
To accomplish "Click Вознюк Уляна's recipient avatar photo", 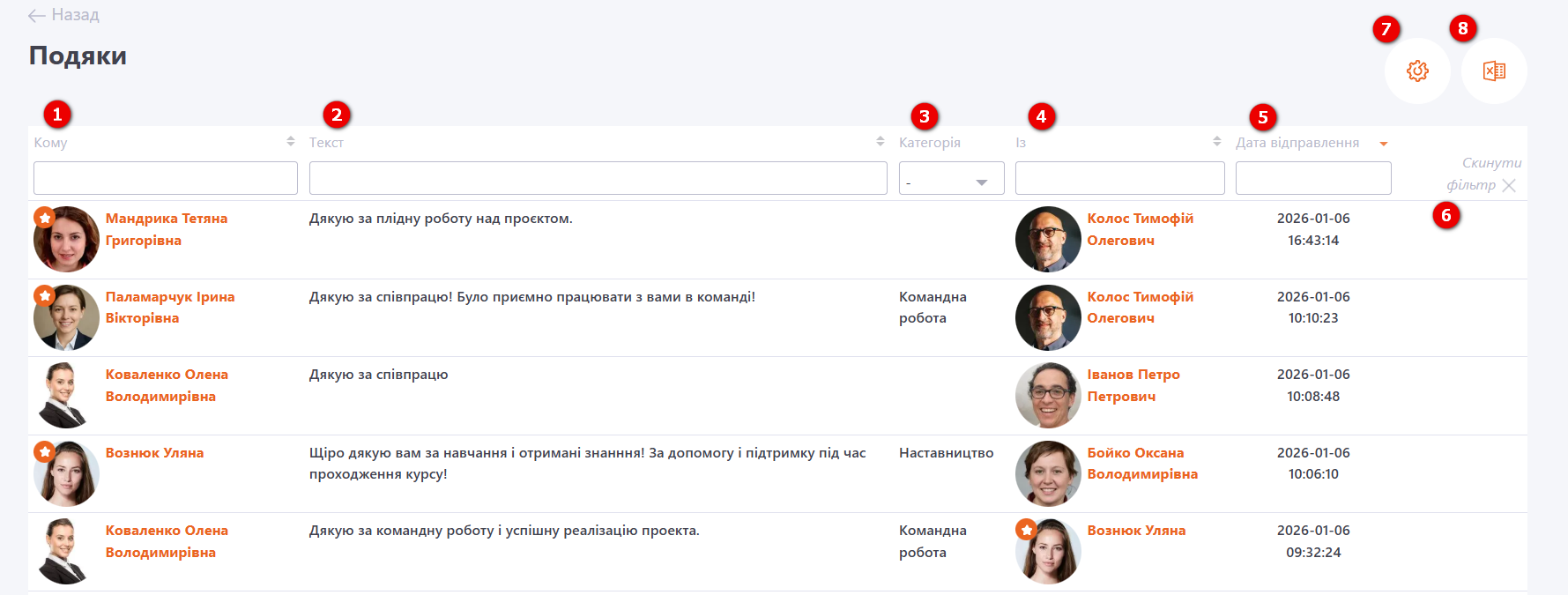I will click(66, 474).
